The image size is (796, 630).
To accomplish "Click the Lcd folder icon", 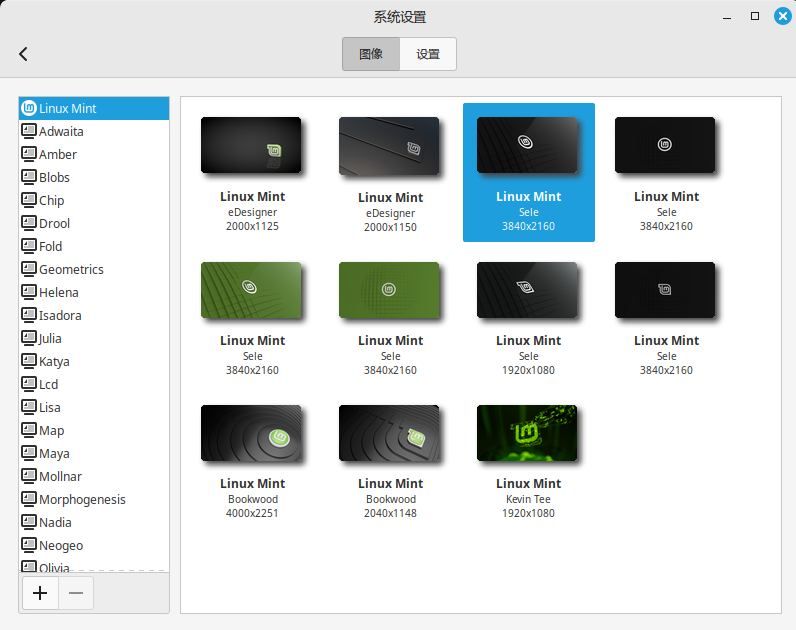I will point(29,384).
